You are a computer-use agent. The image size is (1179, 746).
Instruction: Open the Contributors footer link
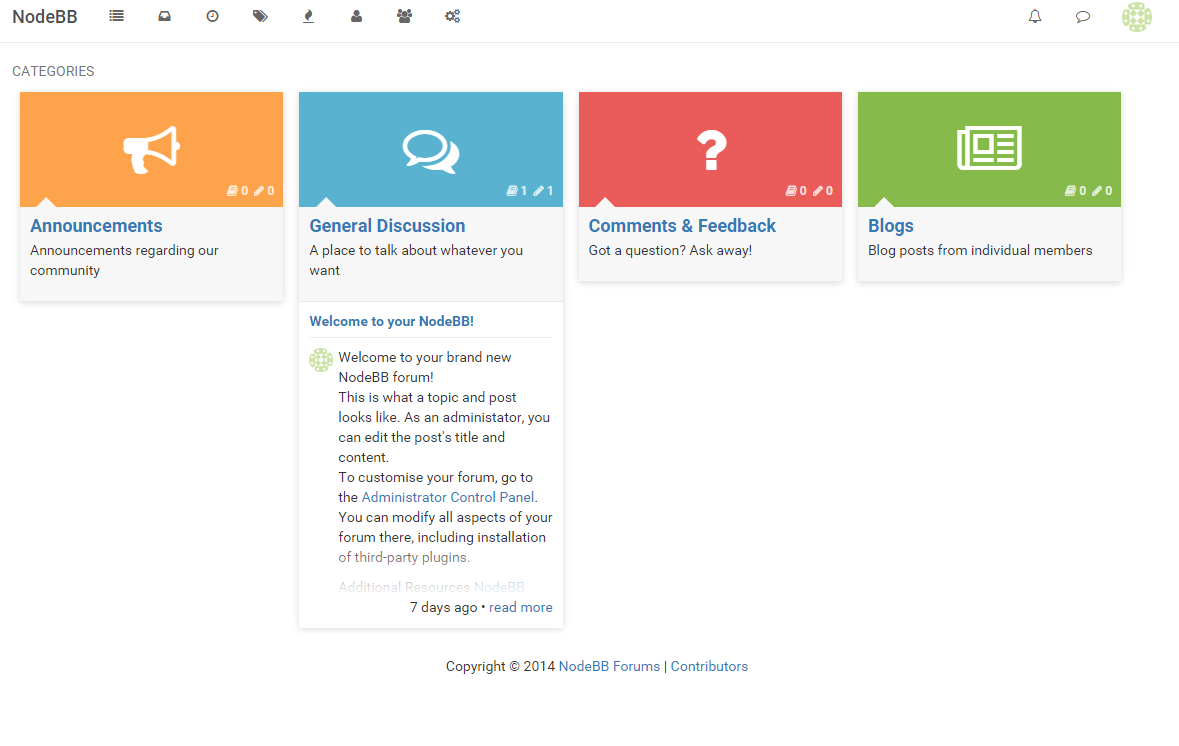point(709,666)
